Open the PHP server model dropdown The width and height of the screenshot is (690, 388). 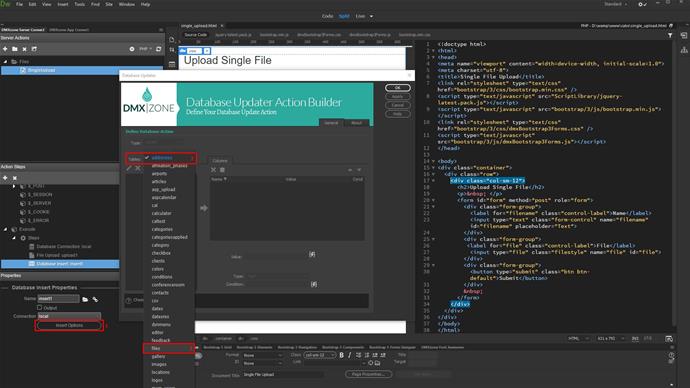146,49
